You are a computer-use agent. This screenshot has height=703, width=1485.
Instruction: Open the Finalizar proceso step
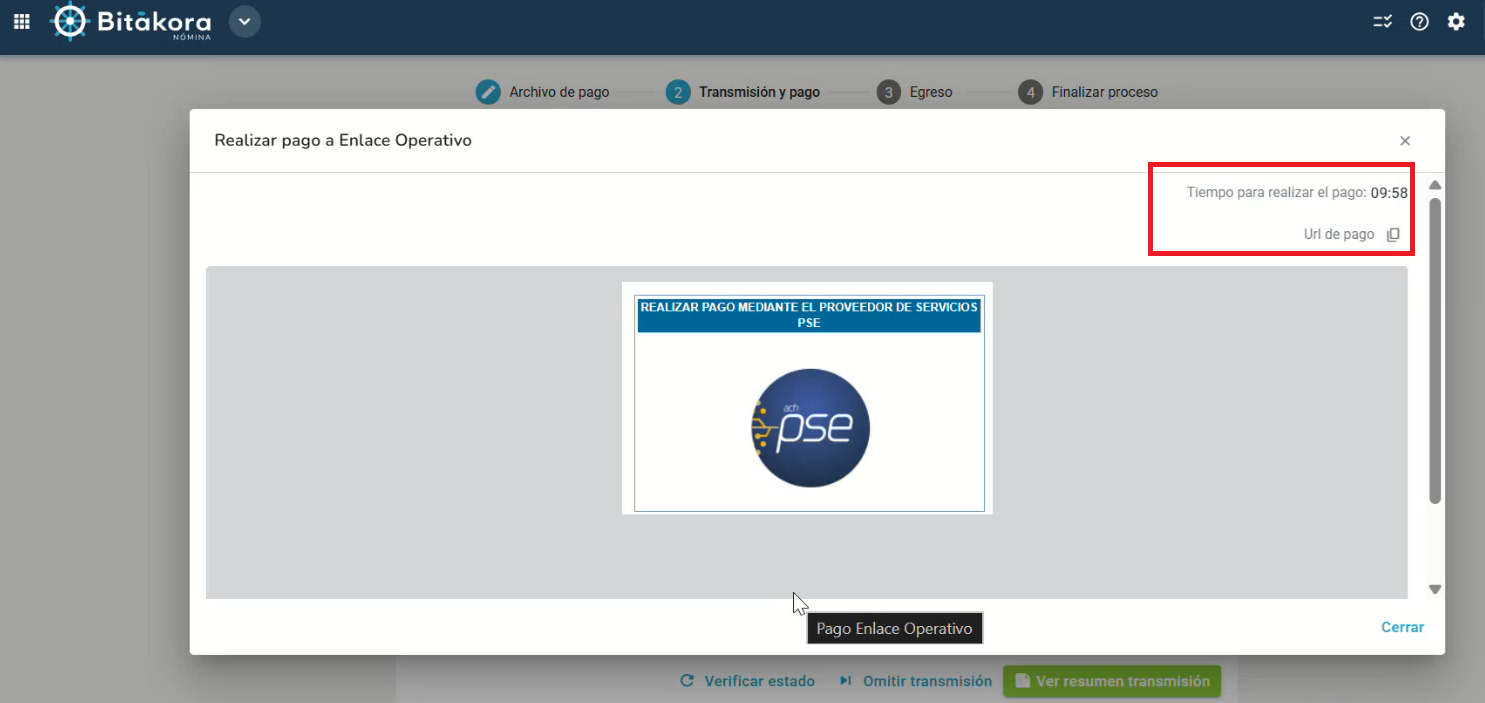(1089, 92)
